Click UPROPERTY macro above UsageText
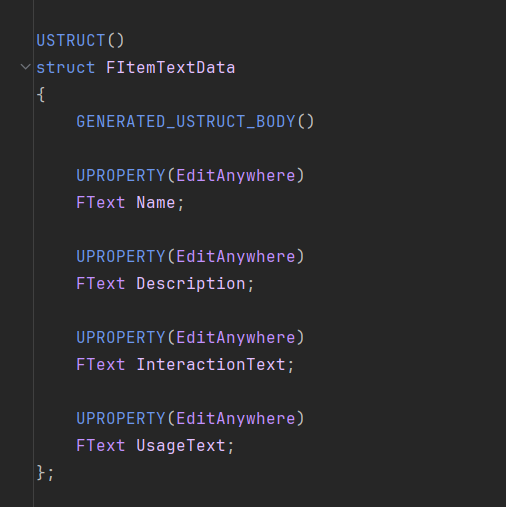The image size is (506, 507). click(121, 418)
